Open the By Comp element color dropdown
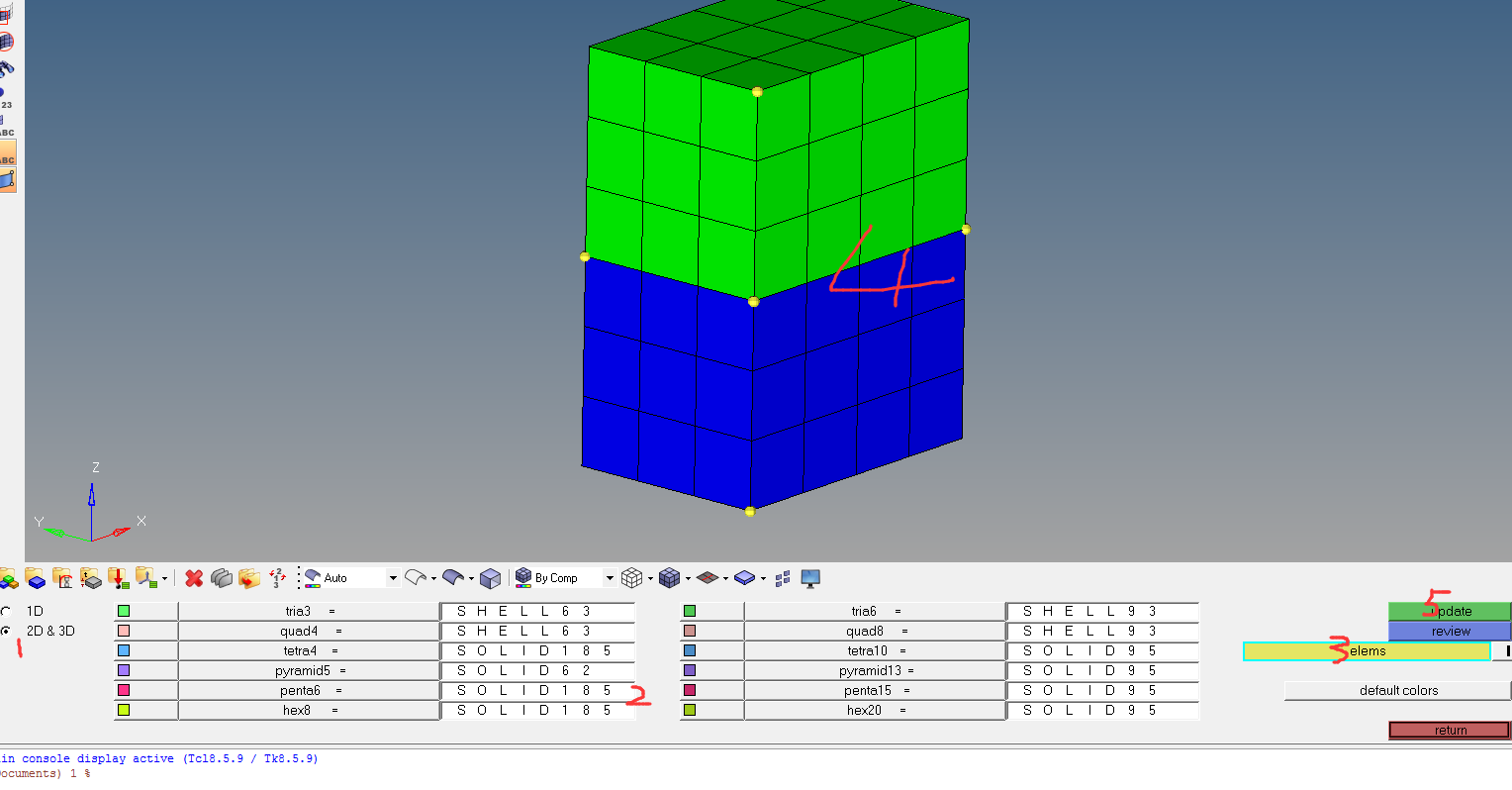1512x790 pixels. coord(610,578)
